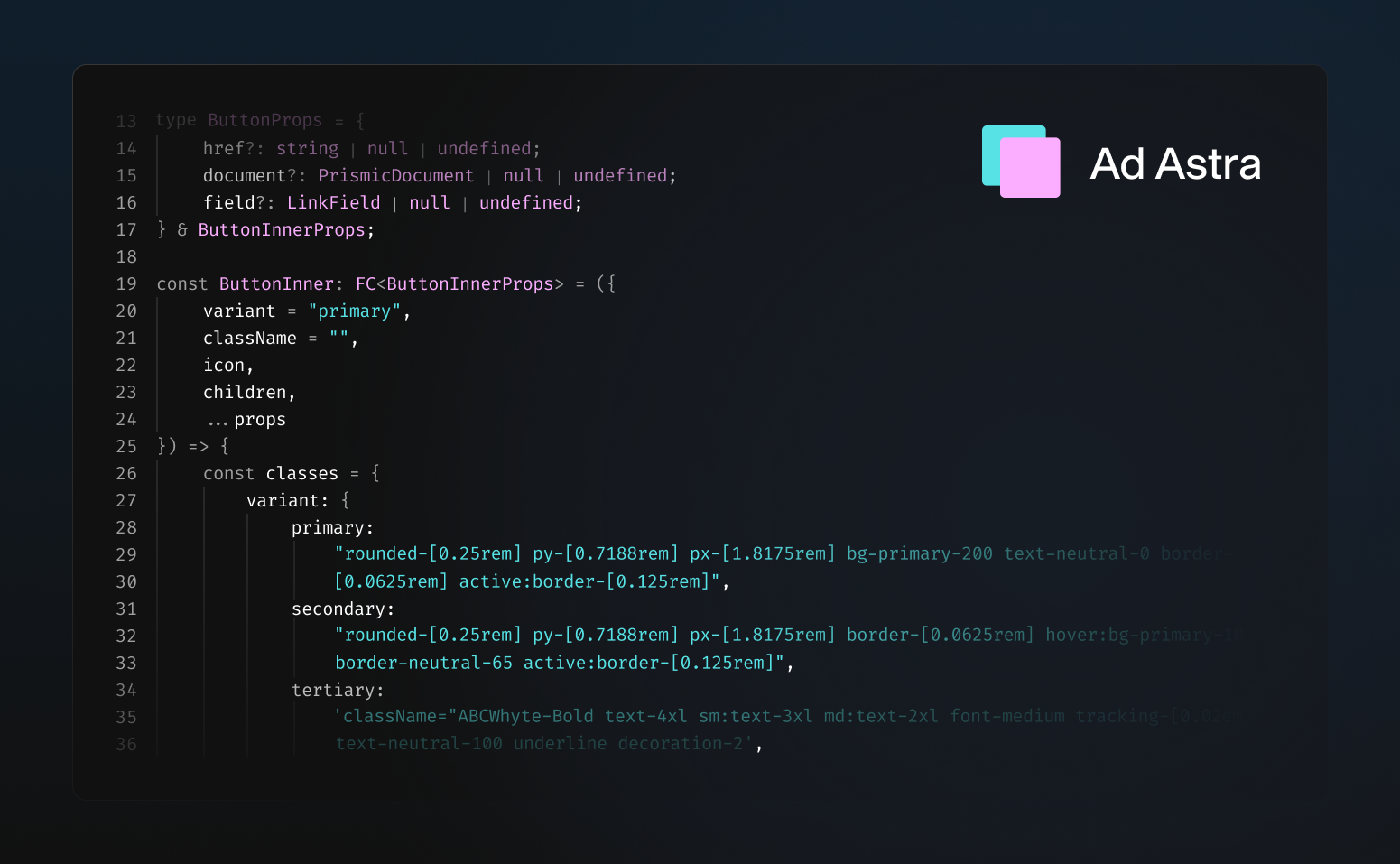Click the Ad Astra brand name text
This screenshot has height=864, width=1400.
(x=1175, y=164)
